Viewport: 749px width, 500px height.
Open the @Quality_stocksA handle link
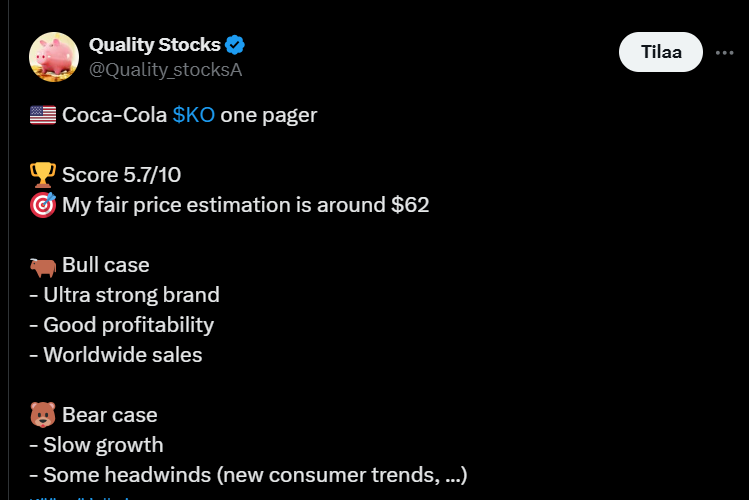point(165,70)
